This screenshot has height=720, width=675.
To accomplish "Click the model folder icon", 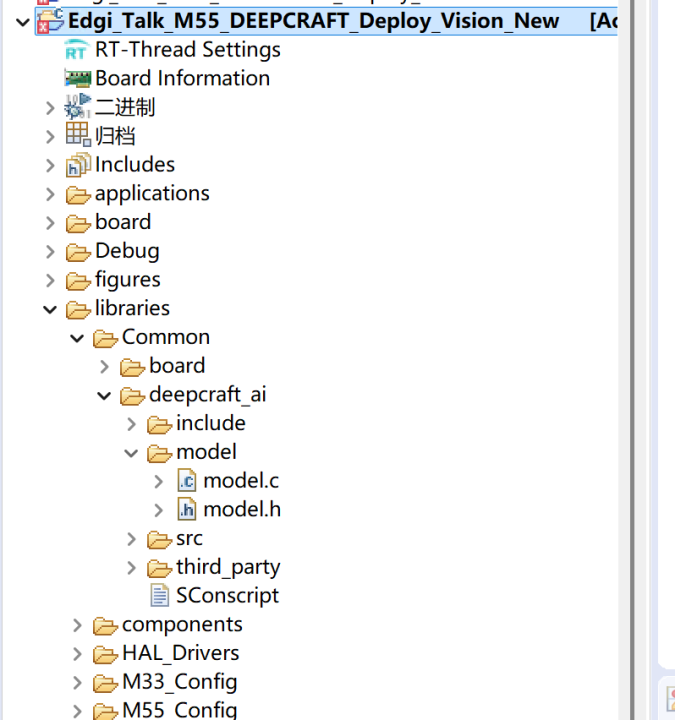I will (x=159, y=453).
